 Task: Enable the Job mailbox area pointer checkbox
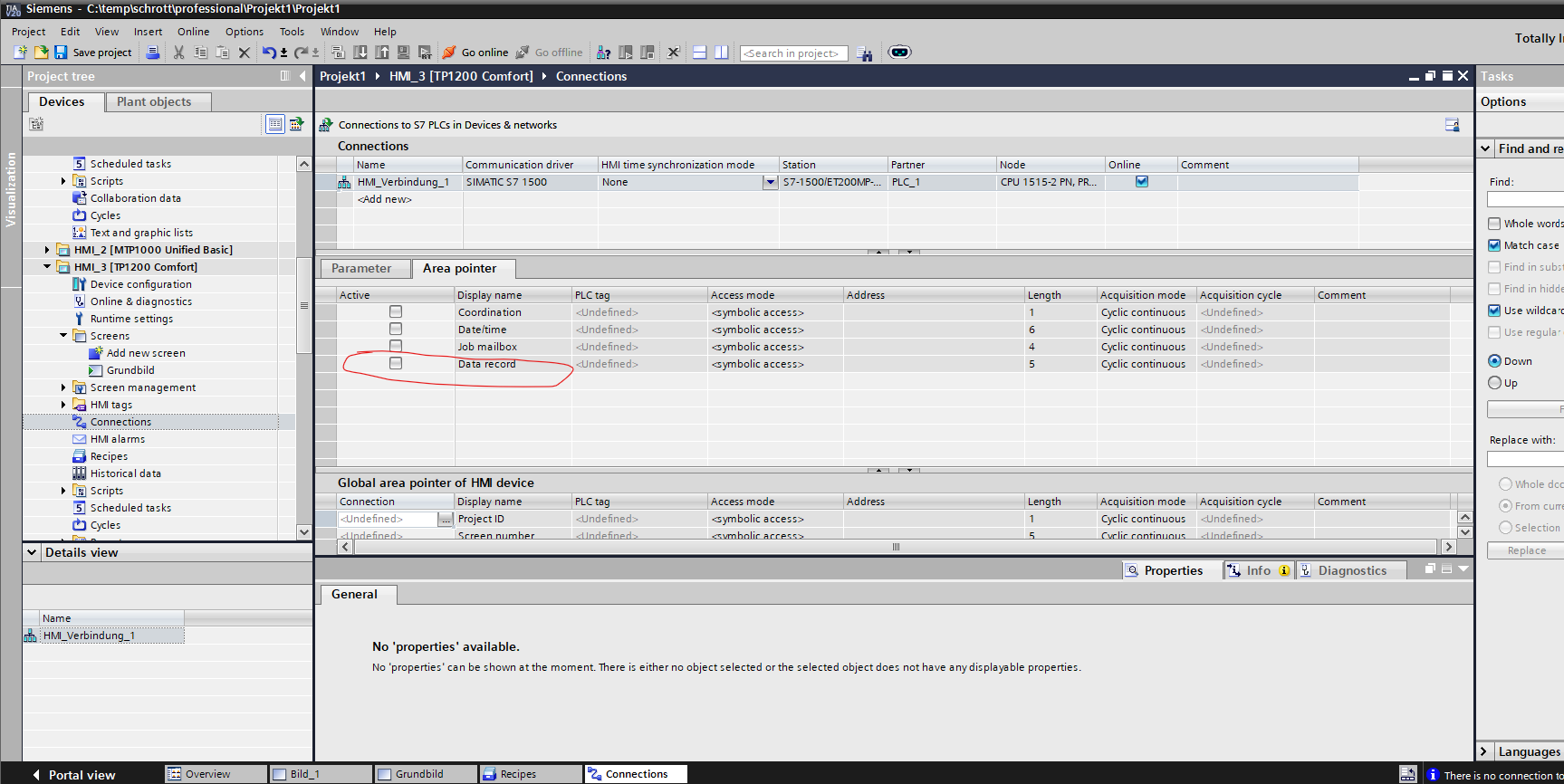396,346
